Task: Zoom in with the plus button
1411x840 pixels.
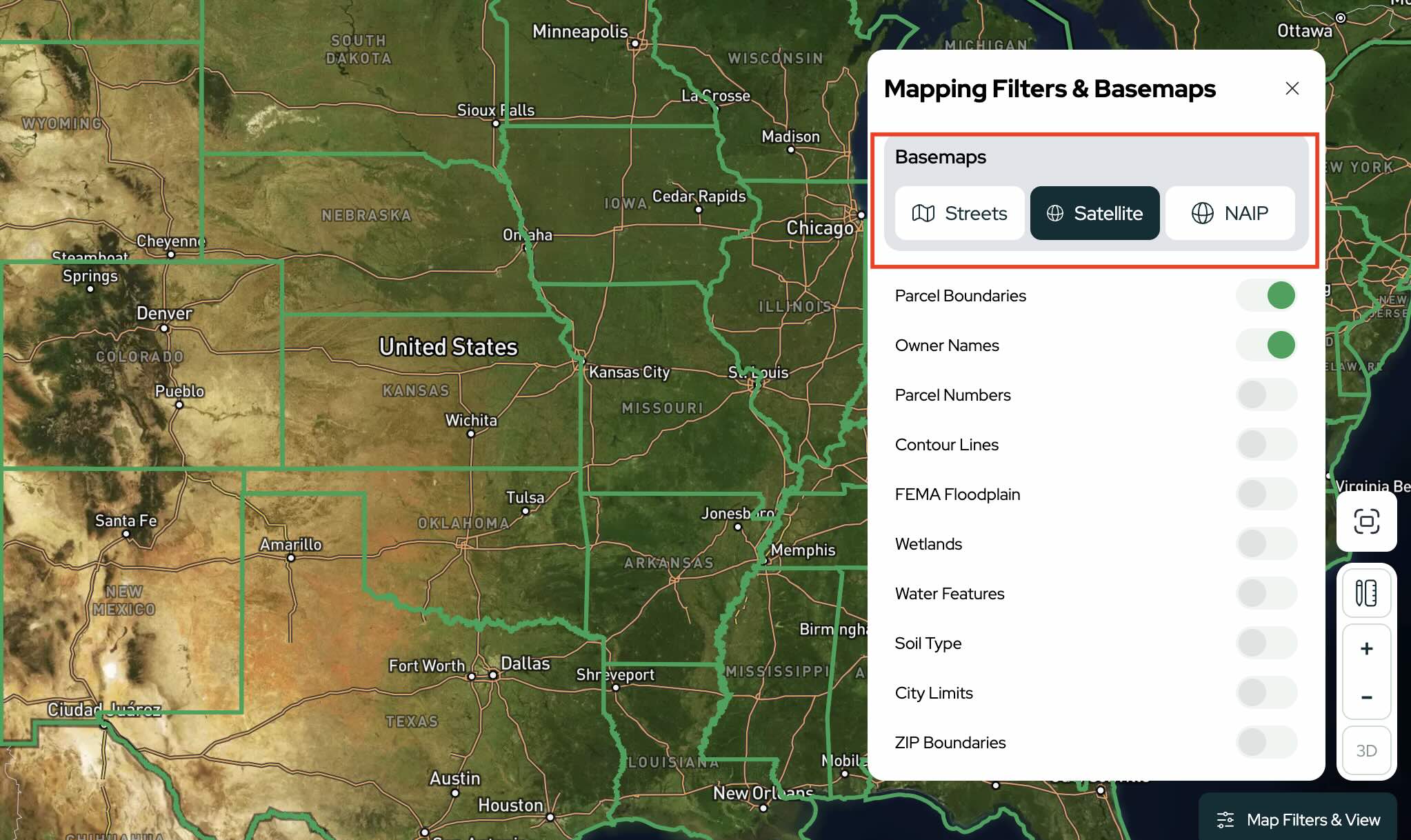Action: click(1366, 649)
